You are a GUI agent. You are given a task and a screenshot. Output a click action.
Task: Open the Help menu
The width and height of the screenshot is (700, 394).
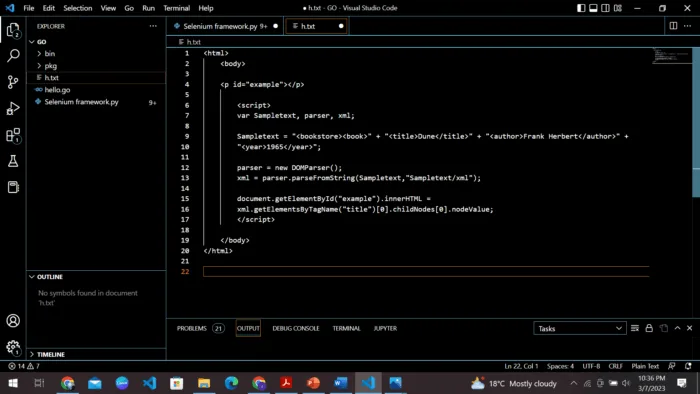click(x=206, y=8)
